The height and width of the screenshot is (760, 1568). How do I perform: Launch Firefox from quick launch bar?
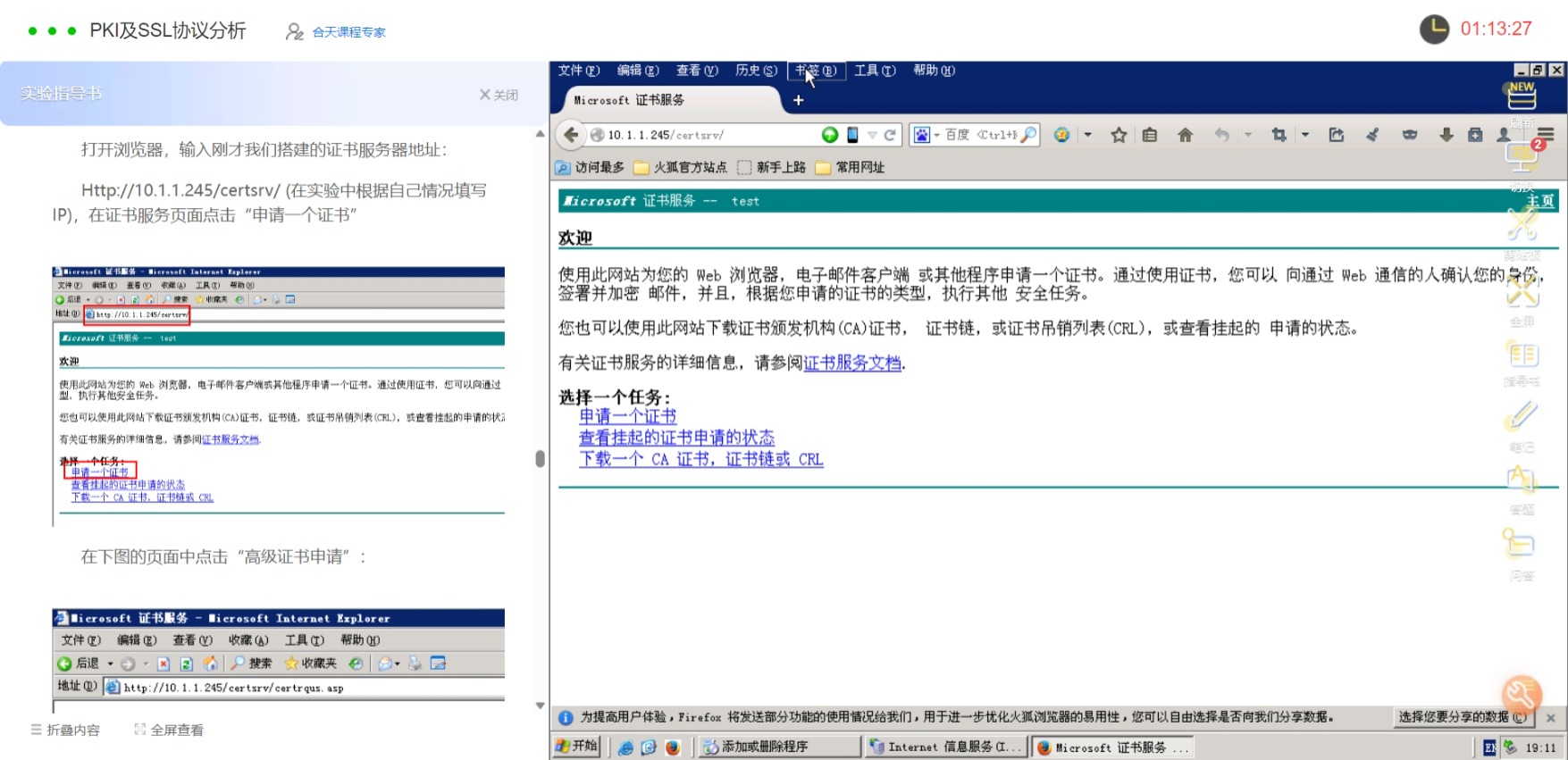(672, 747)
